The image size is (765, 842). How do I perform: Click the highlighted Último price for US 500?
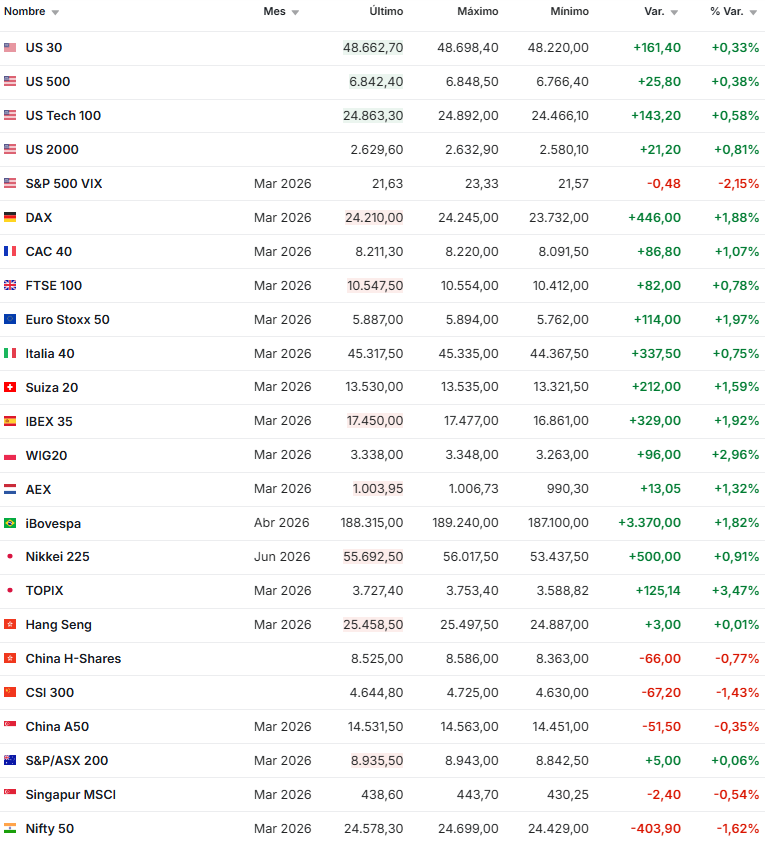click(x=376, y=82)
